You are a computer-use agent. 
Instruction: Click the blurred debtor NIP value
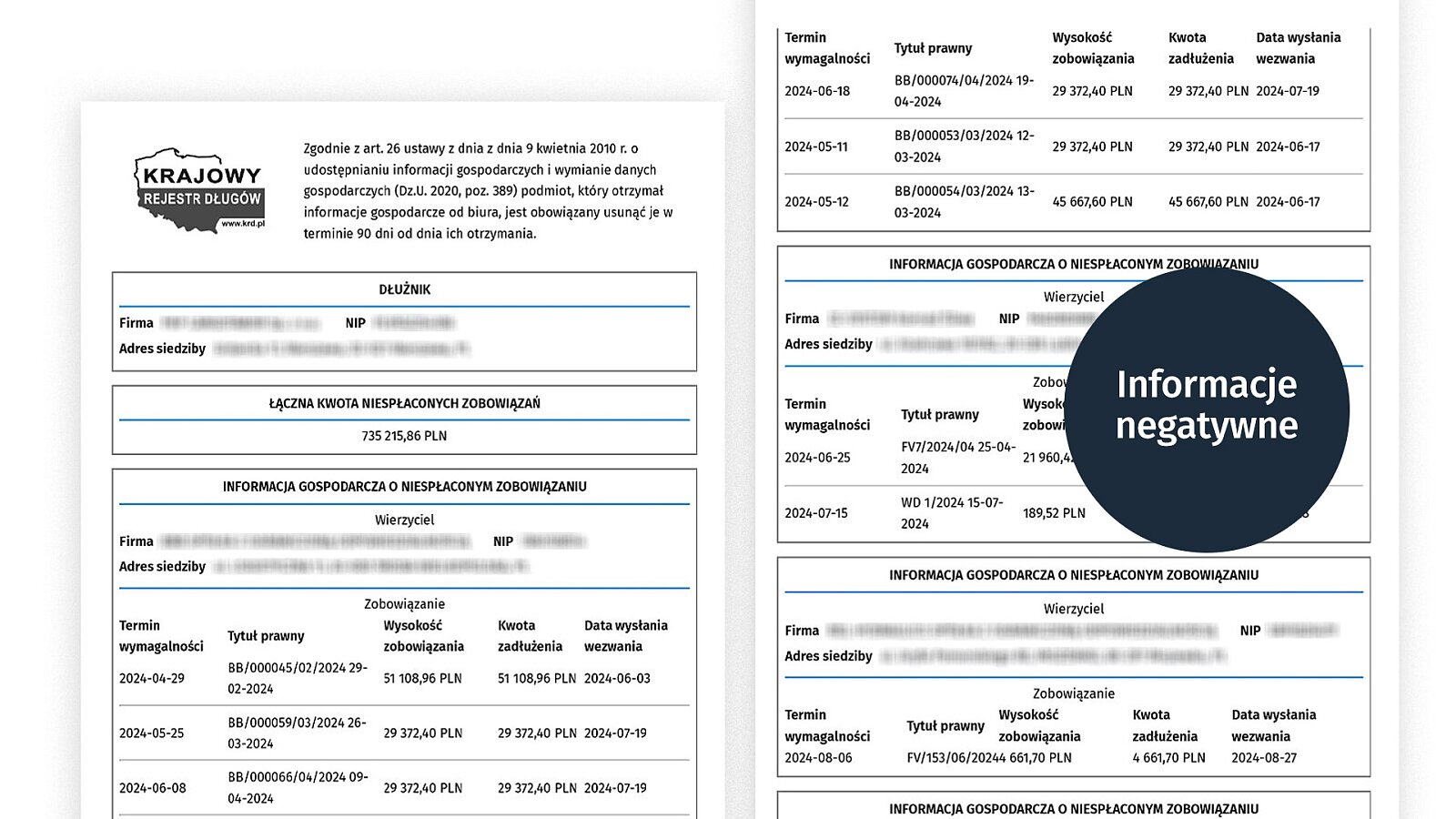click(414, 323)
